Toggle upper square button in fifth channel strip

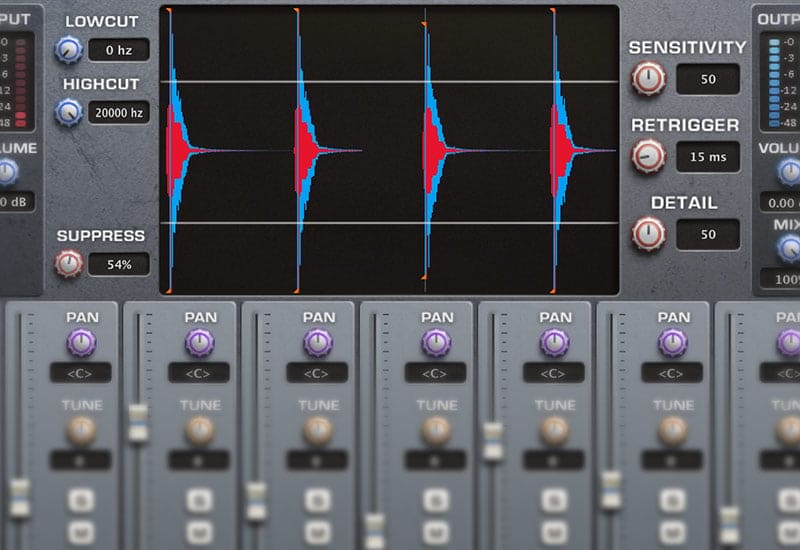pos(554,501)
